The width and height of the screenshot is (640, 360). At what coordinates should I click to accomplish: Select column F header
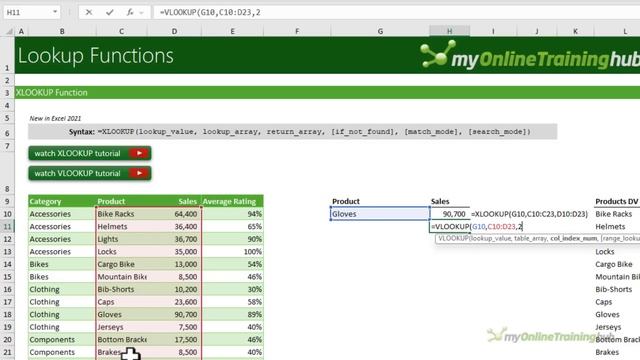(x=297, y=31)
